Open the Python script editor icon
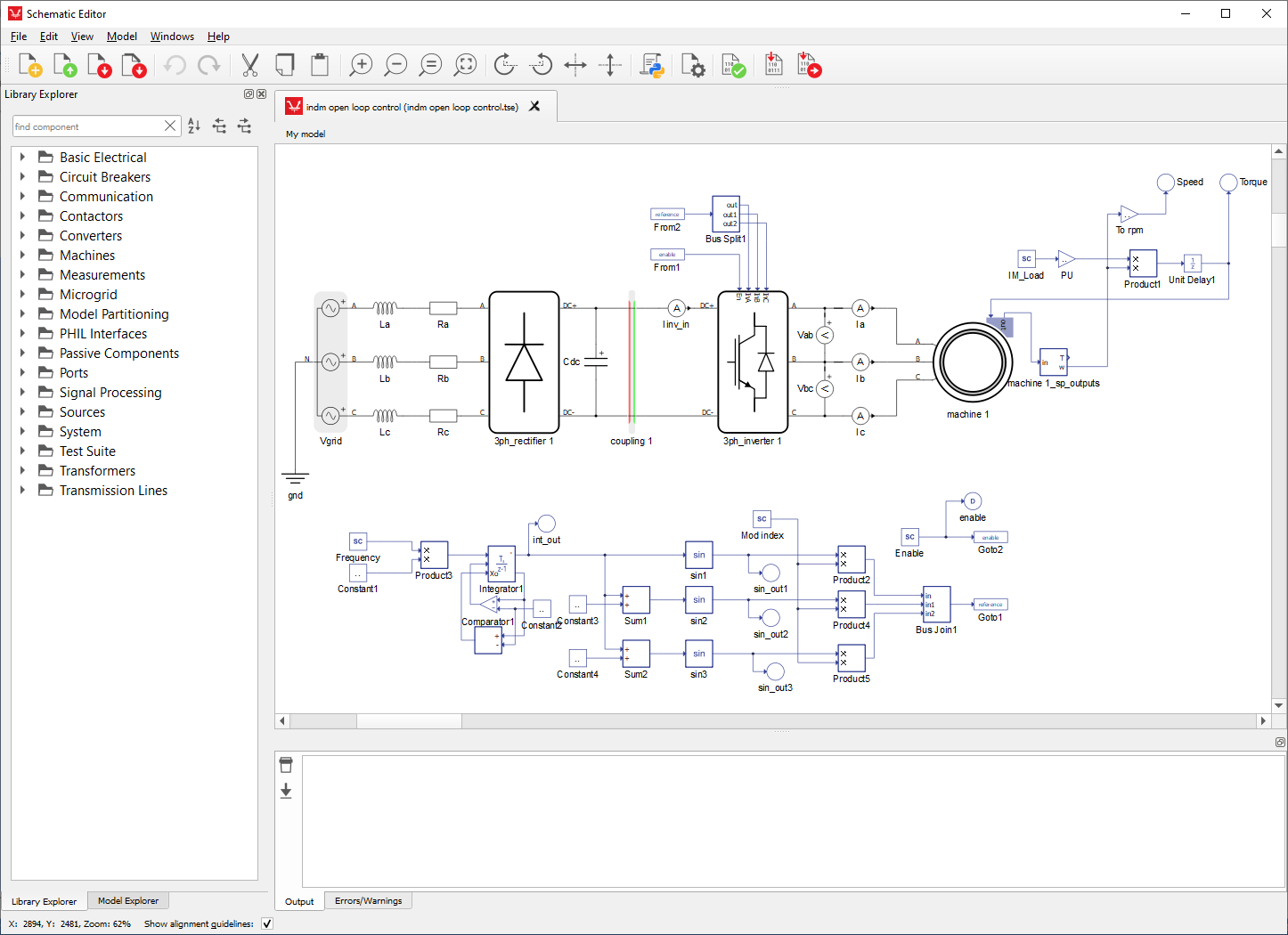The width and height of the screenshot is (1288, 935). pos(652,65)
